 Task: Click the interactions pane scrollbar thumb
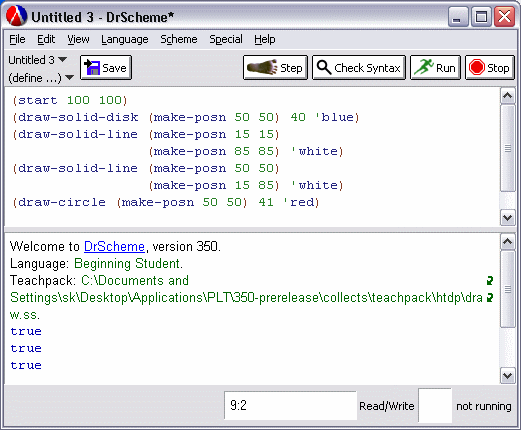point(507,289)
